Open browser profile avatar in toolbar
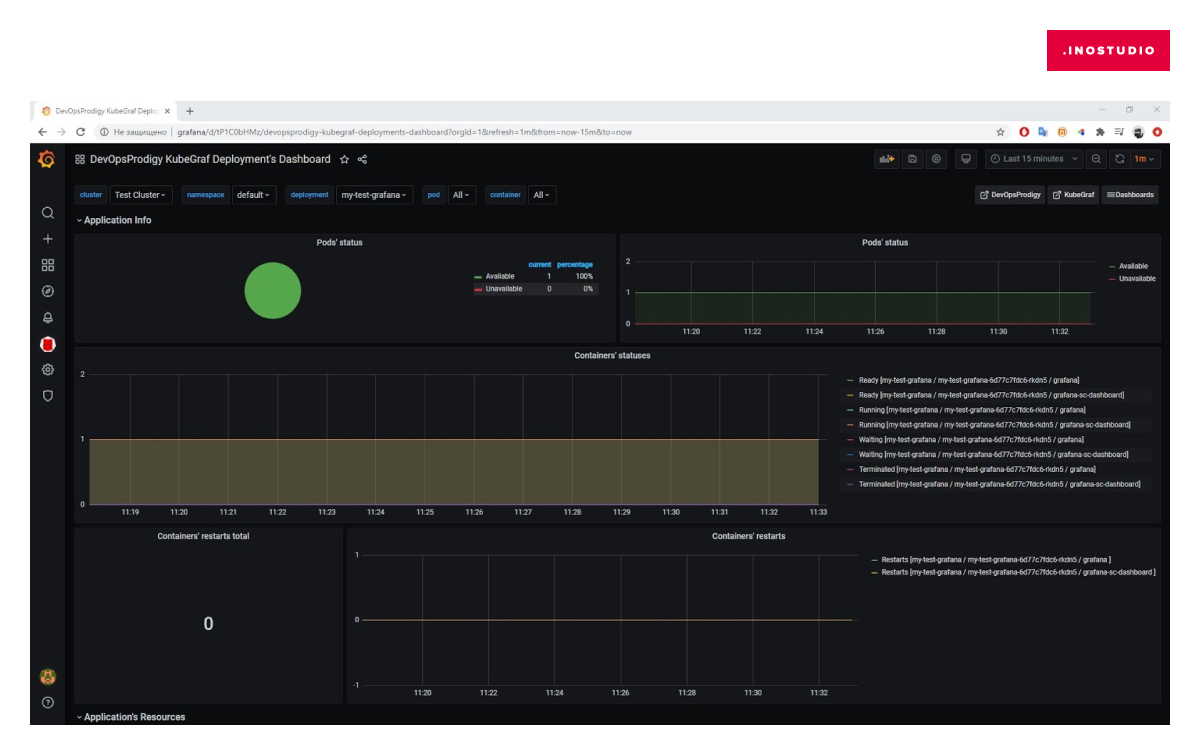The image size is (1200, 755). coord(1138,131)
